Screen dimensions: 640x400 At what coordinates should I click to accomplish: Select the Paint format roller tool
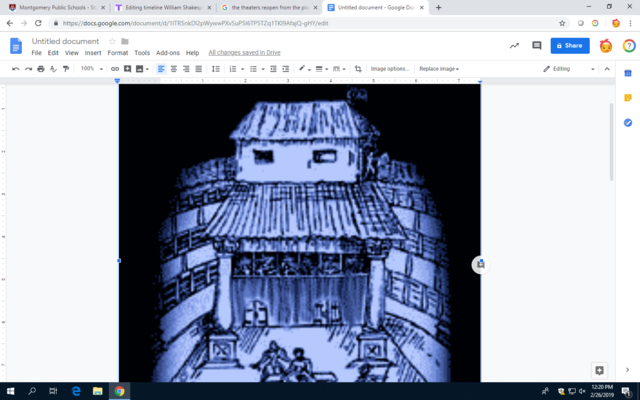66,69
